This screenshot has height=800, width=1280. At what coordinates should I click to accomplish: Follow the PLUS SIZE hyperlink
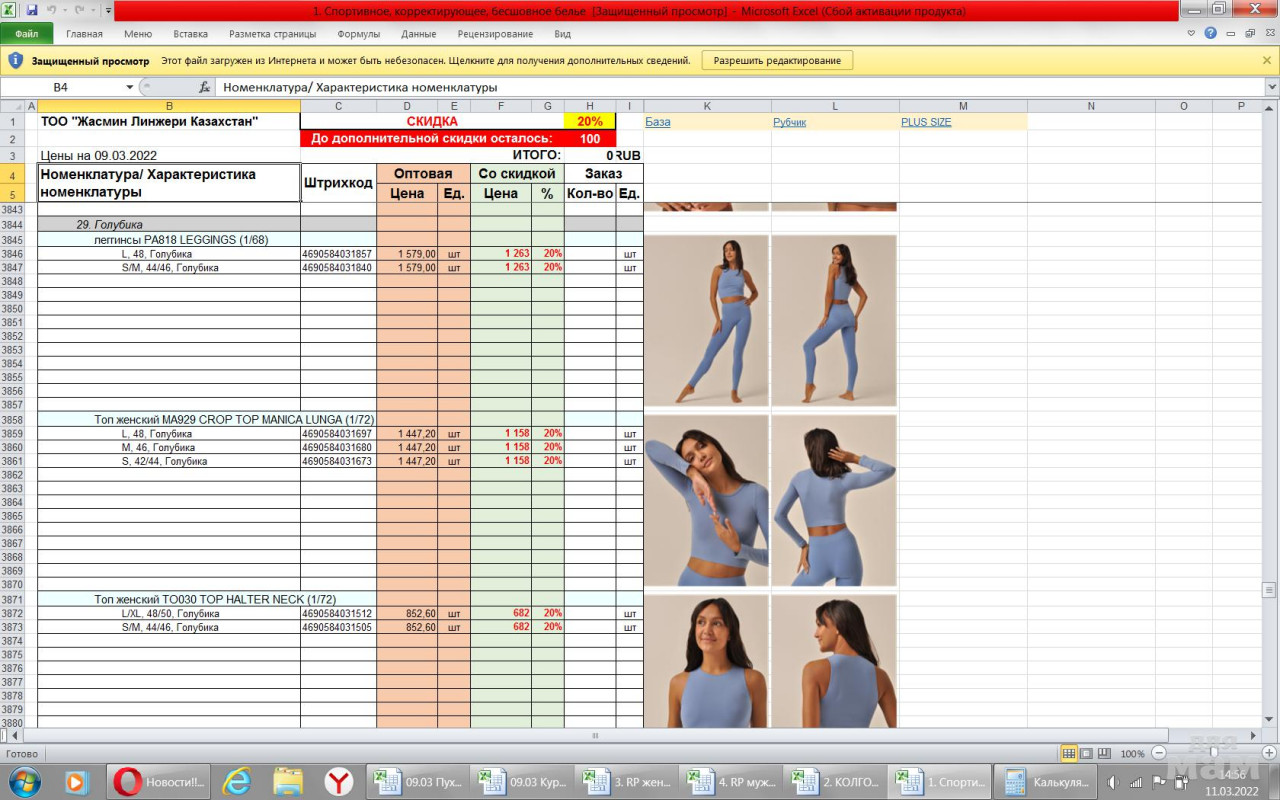click(x=925, y=122)
